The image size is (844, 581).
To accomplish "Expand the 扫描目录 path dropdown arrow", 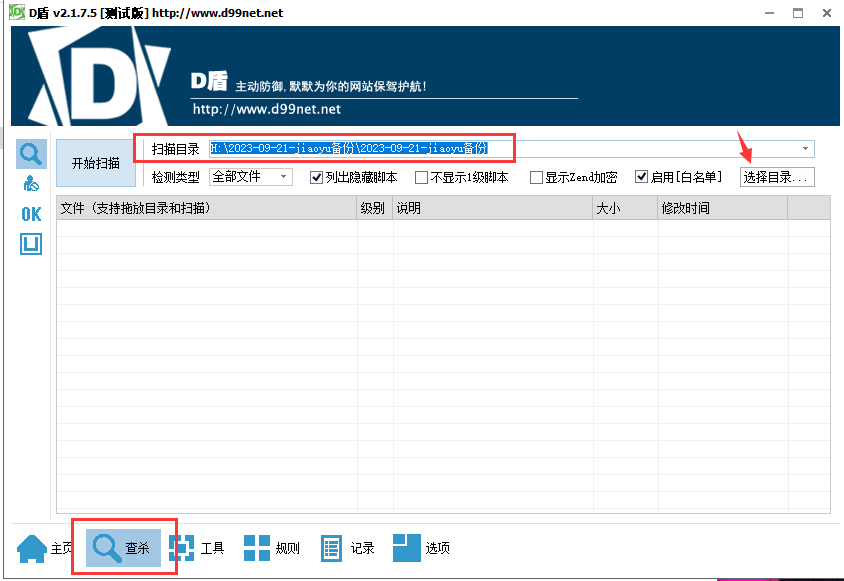I will click(x=805, y=149).
